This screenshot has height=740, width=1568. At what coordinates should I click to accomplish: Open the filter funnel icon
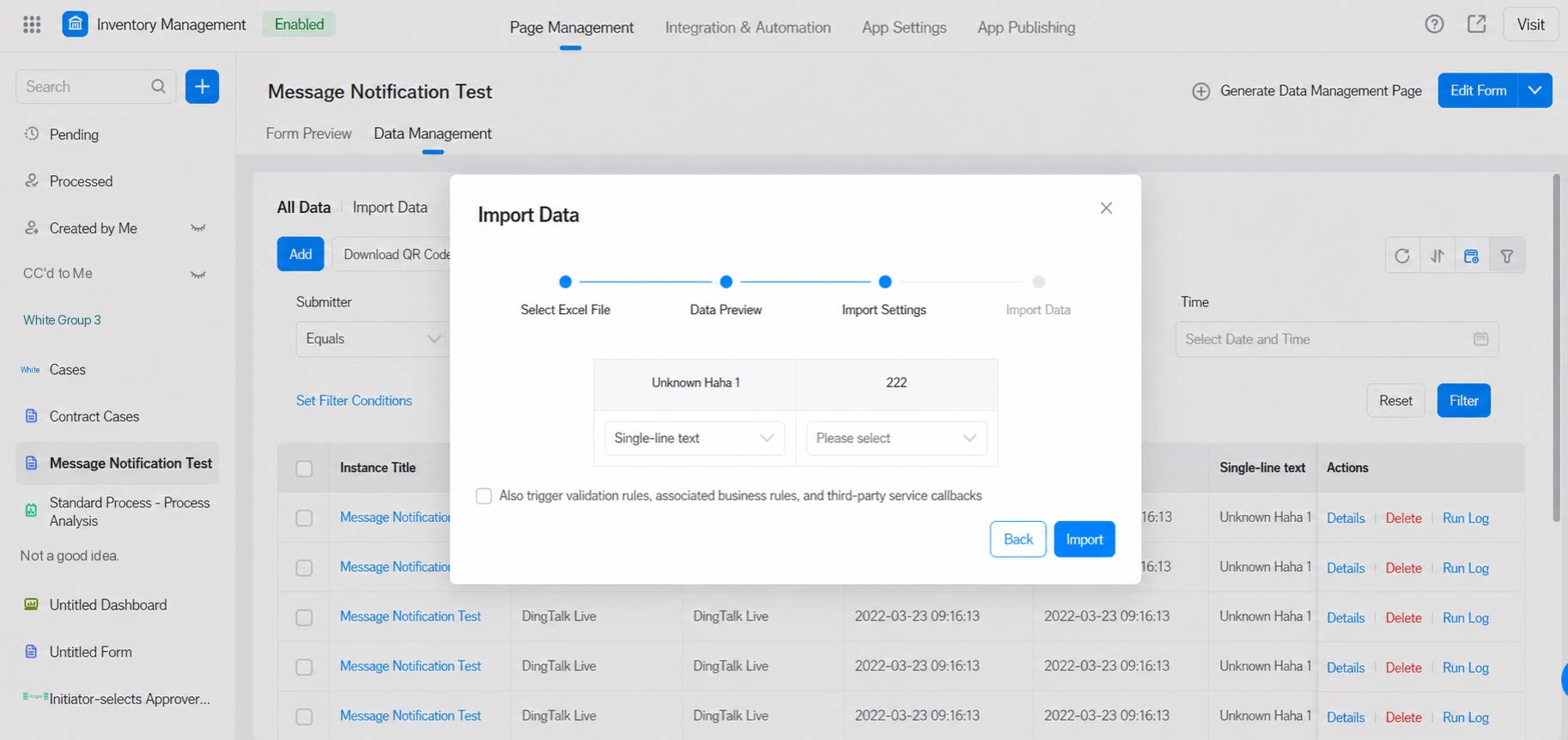point(1507,256)
